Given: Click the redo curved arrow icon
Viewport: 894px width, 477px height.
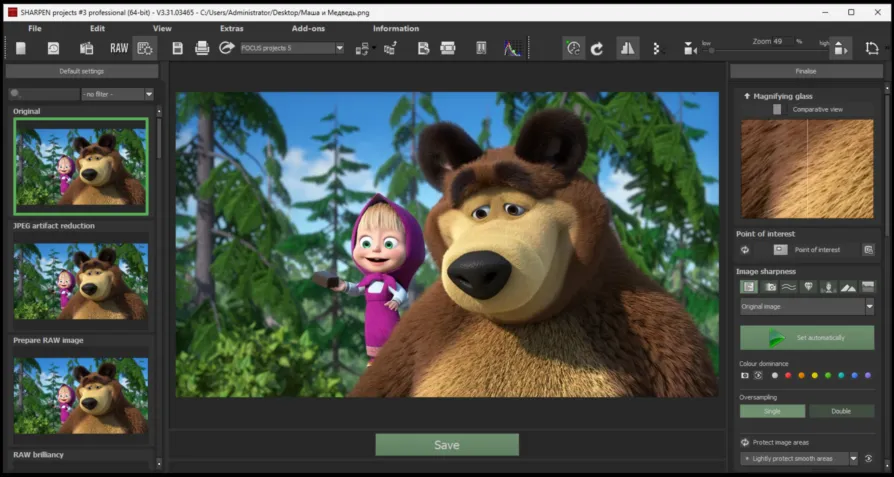Looking at the screenshot, I should (x=596, y=49).
